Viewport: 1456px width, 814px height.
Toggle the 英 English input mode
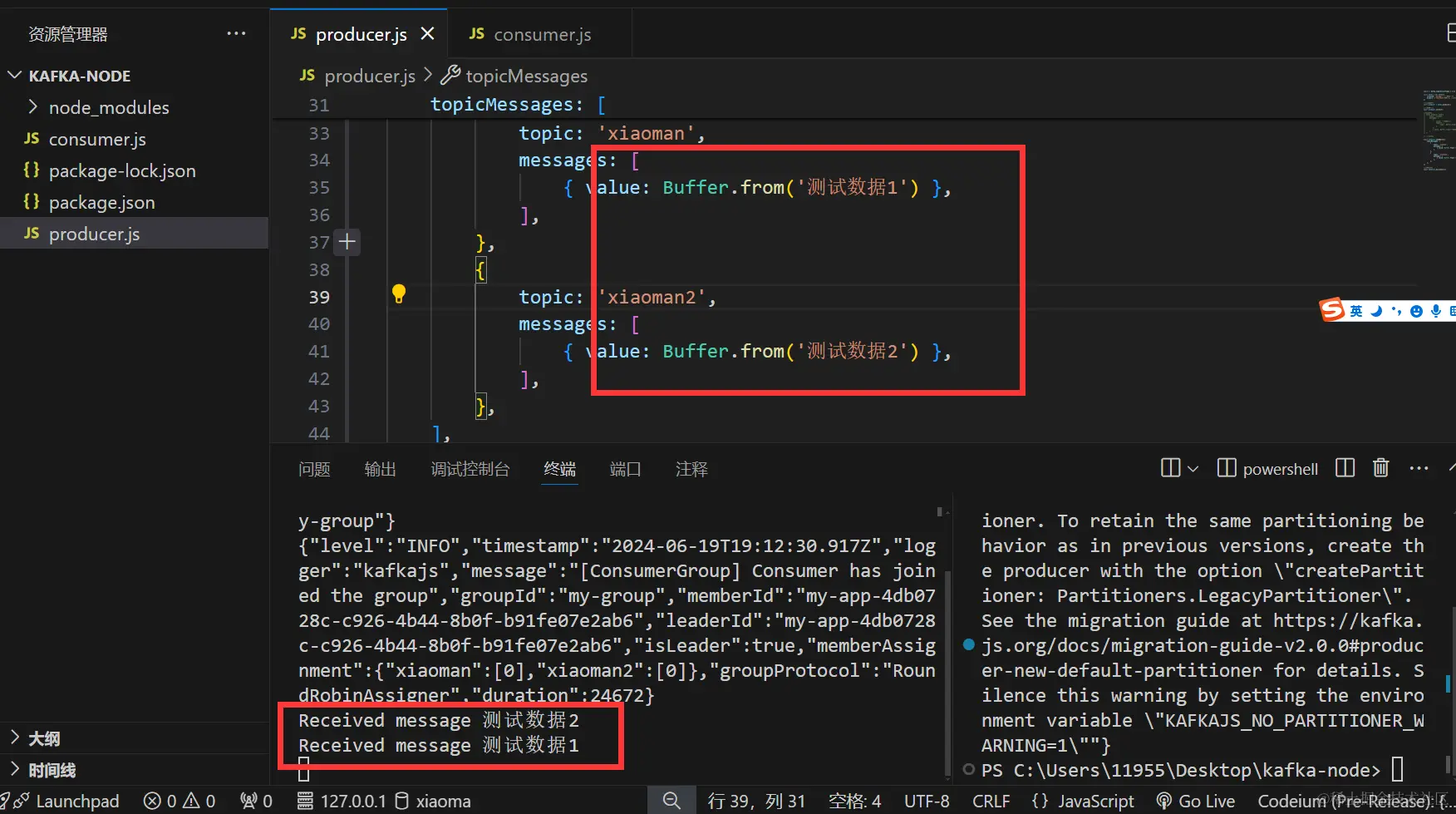(1356, 311)
